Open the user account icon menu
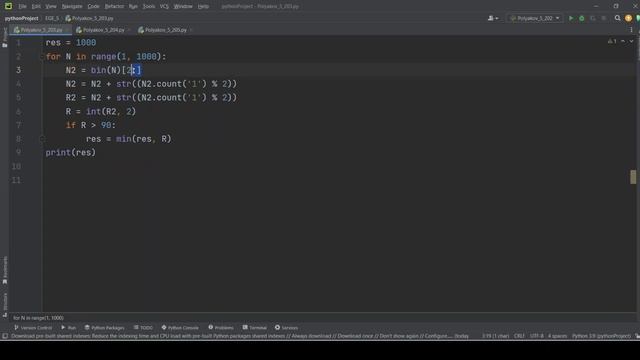640x360 pixels. pos(493,18)
